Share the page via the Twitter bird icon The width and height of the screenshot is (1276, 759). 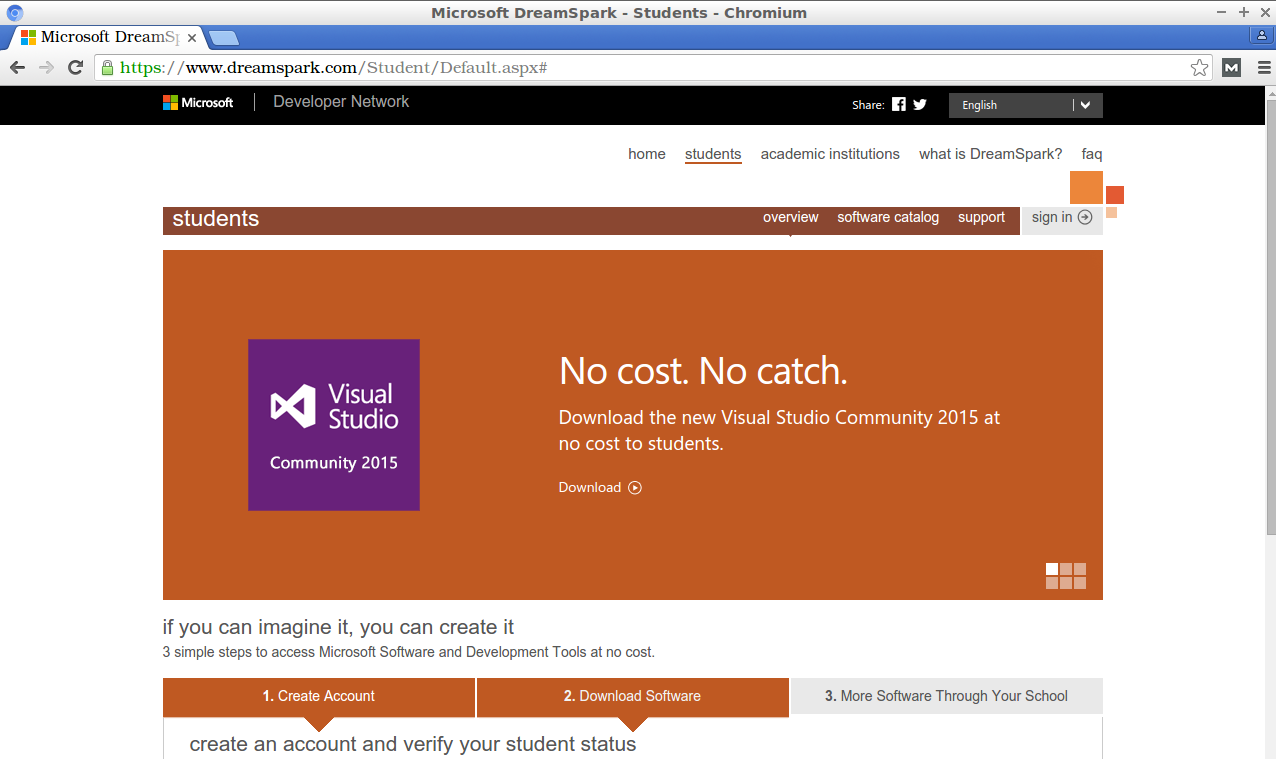click(920, 104)
